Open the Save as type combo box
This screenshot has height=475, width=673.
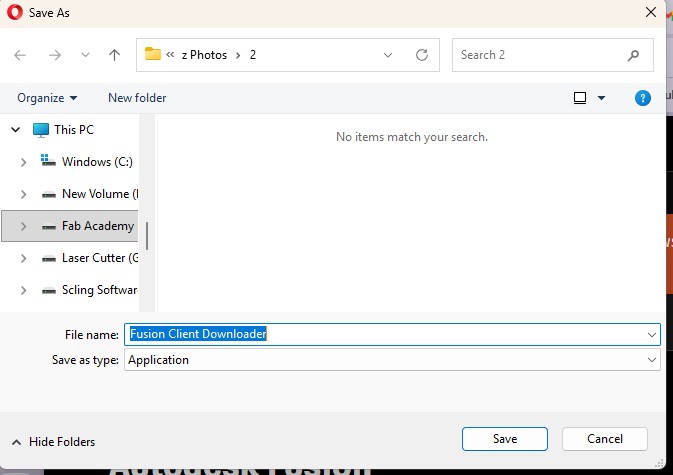point(392,360)
